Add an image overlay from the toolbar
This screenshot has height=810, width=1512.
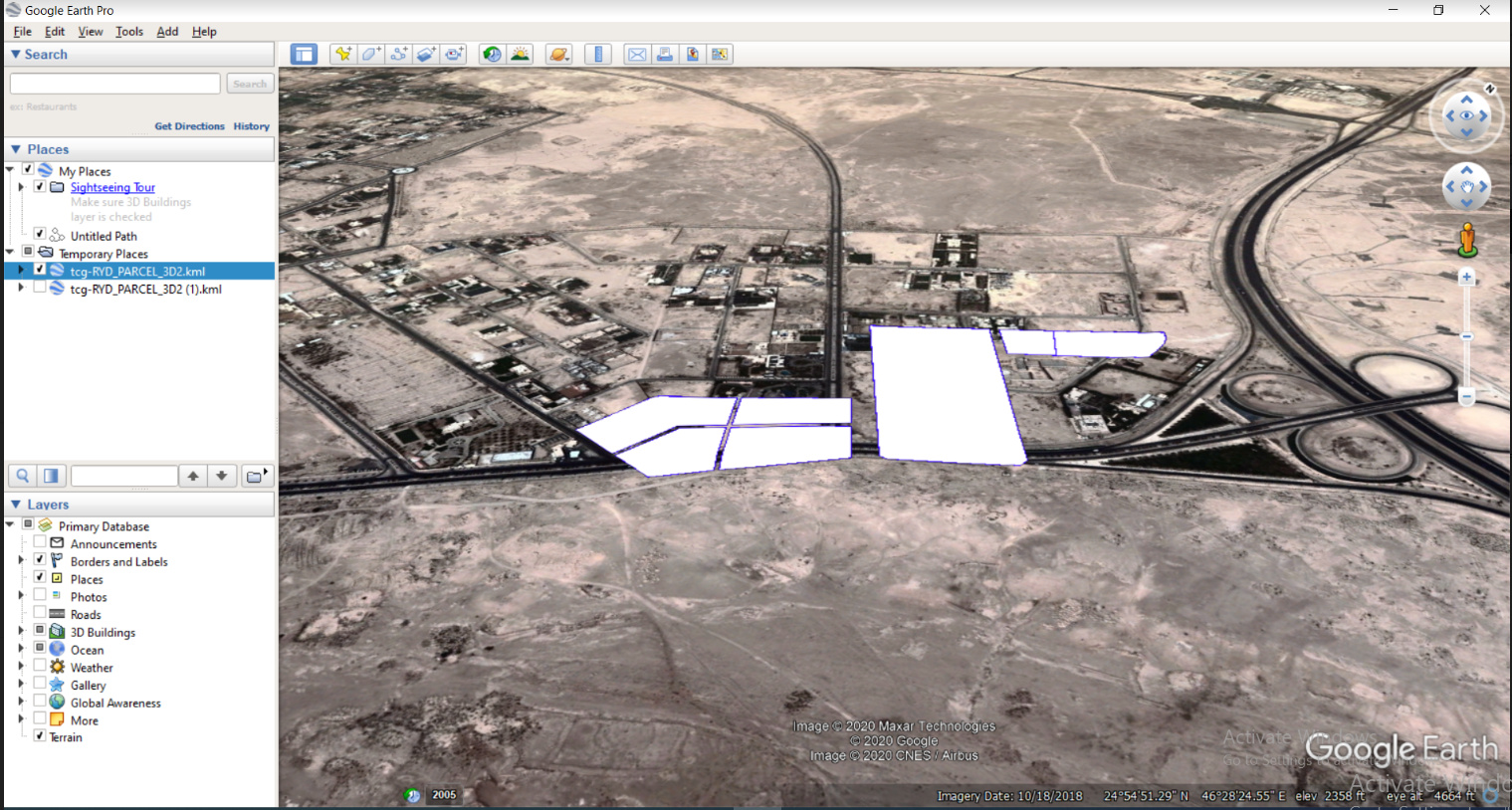[427, 54]
